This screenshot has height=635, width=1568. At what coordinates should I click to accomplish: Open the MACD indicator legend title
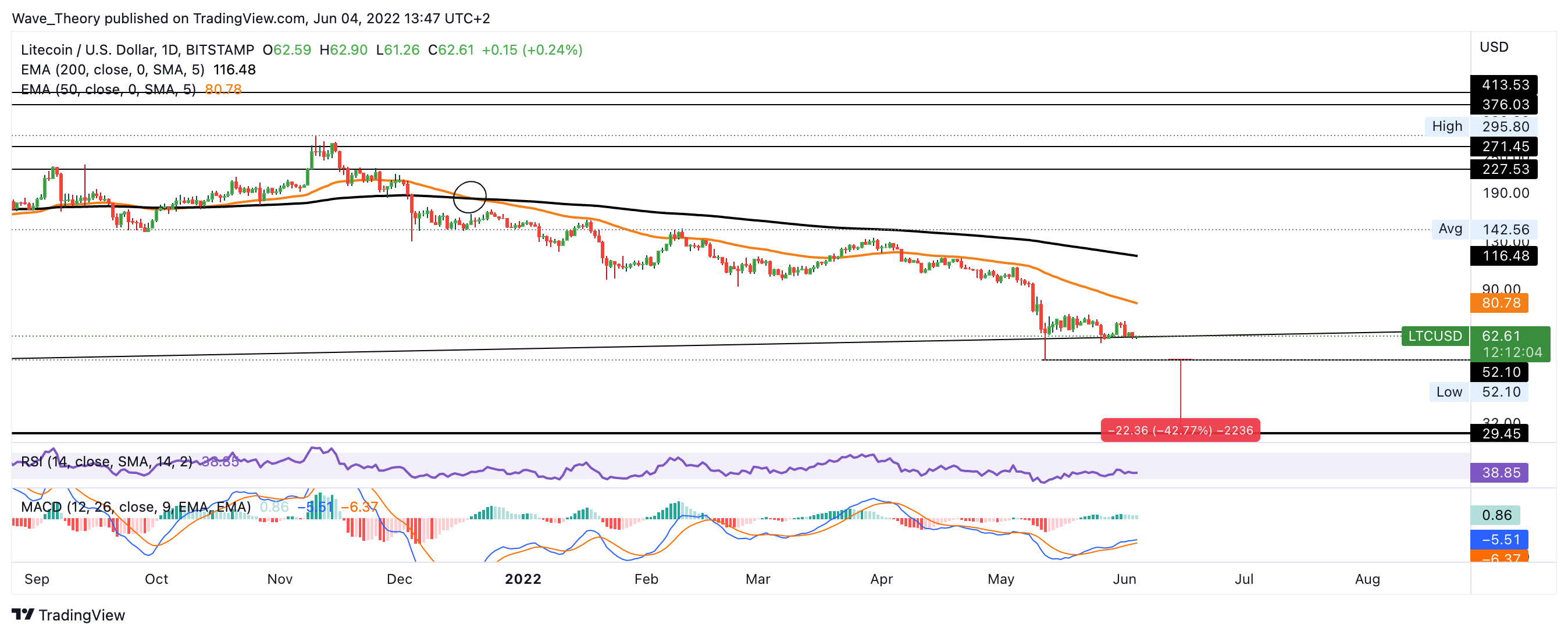pos(135,506)
